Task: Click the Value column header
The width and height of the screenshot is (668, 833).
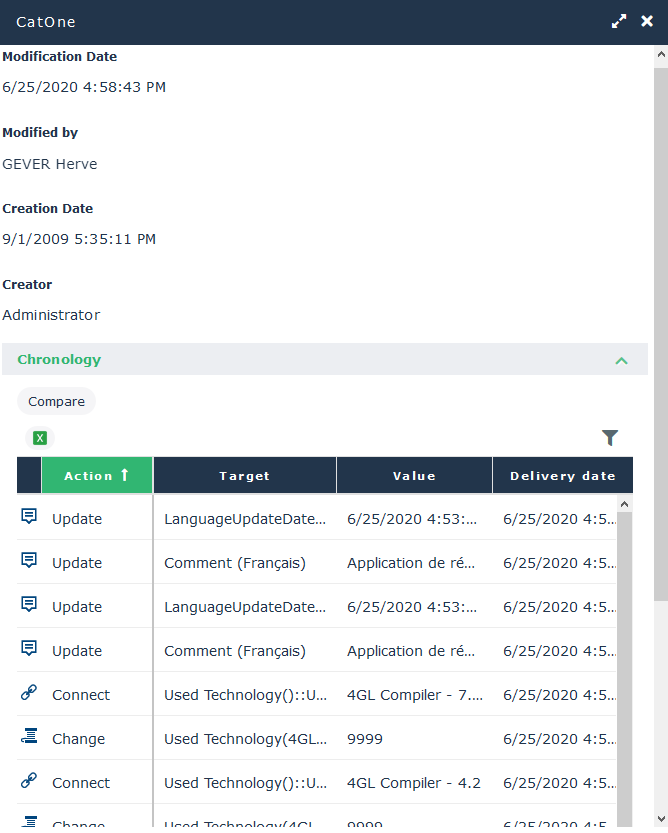Action: pos(414,476)
